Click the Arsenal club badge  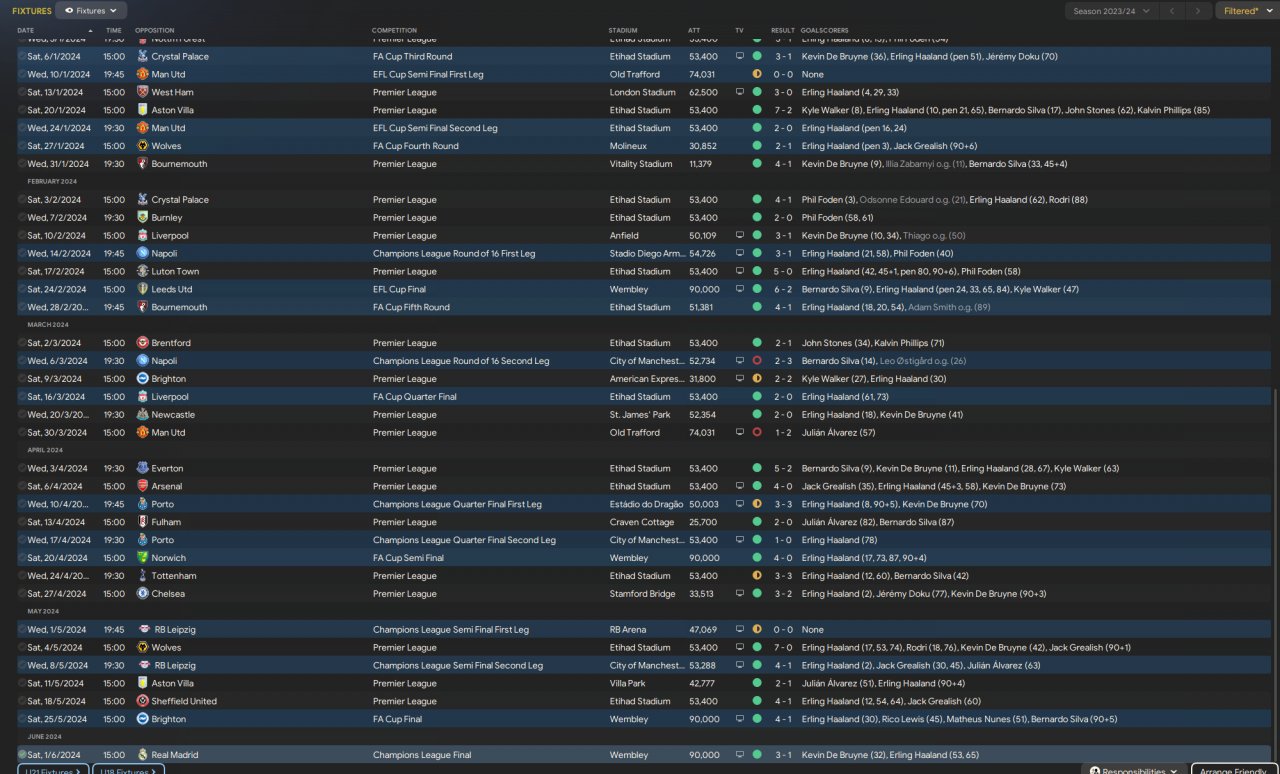click(142, 487)
